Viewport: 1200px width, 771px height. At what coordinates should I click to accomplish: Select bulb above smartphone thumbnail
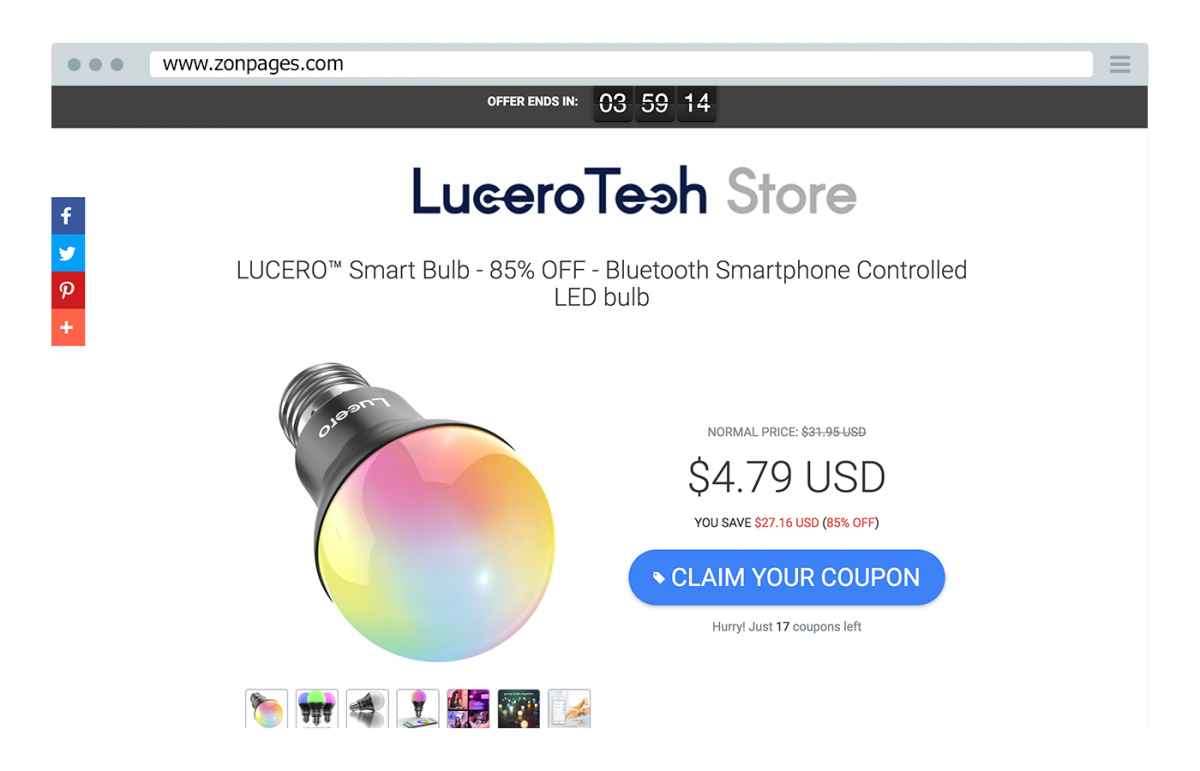[x=418, y=708]
